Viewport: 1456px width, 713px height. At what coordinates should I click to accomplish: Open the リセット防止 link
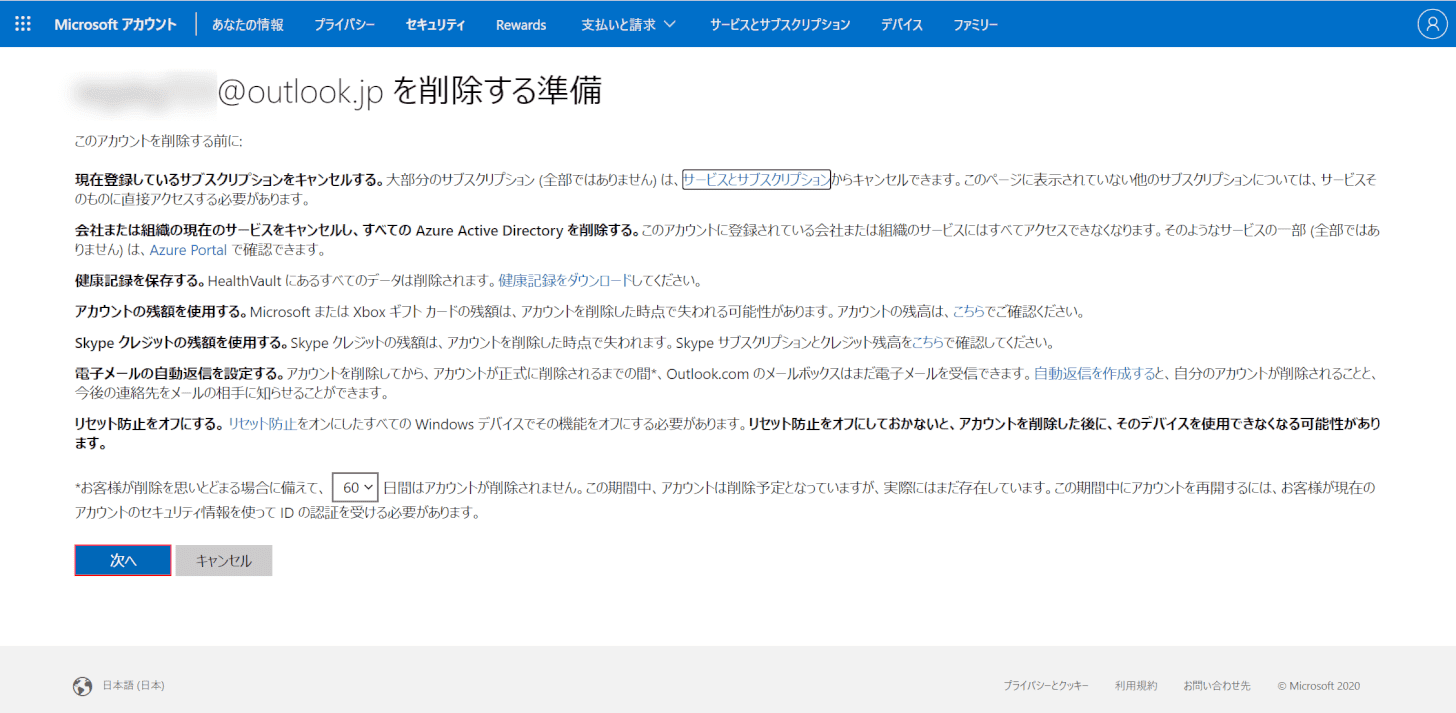click(262, 424)
